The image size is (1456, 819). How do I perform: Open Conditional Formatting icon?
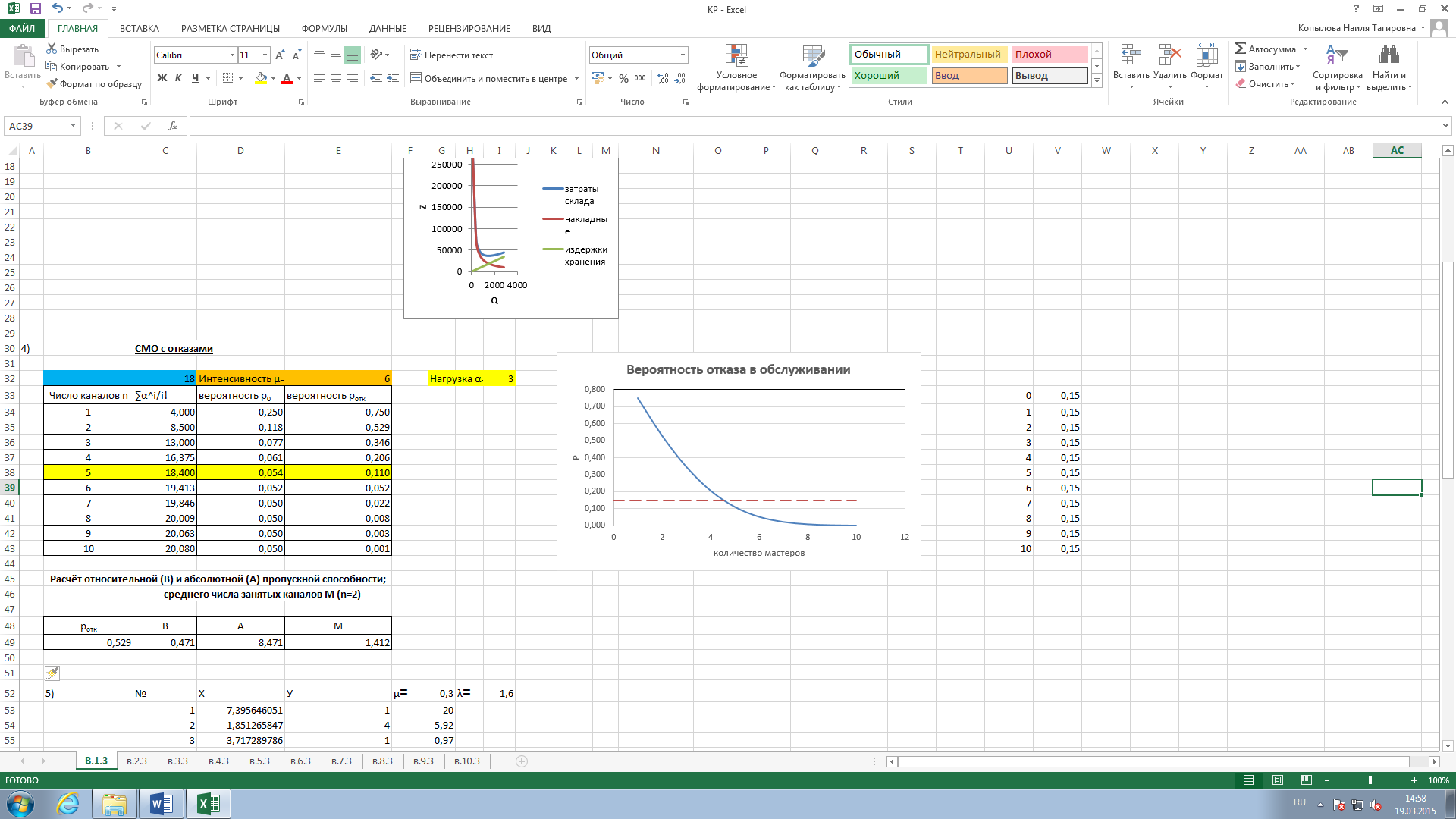pos(736,55)
